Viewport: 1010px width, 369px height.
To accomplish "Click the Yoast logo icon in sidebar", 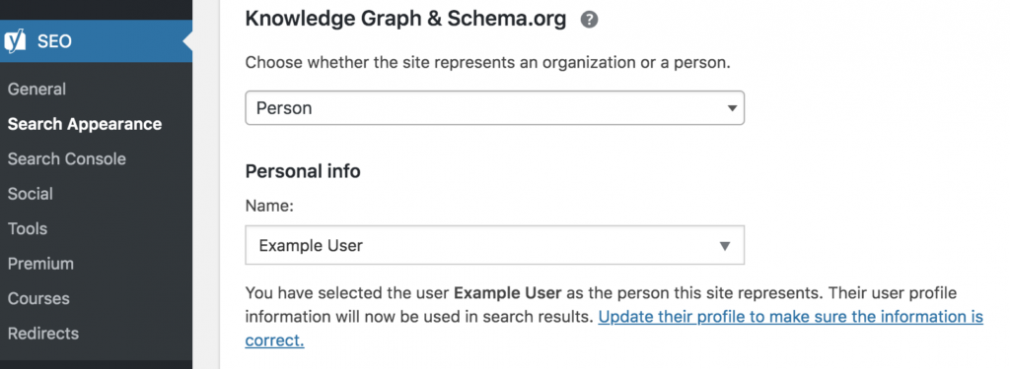I will (x=15, y=41).
